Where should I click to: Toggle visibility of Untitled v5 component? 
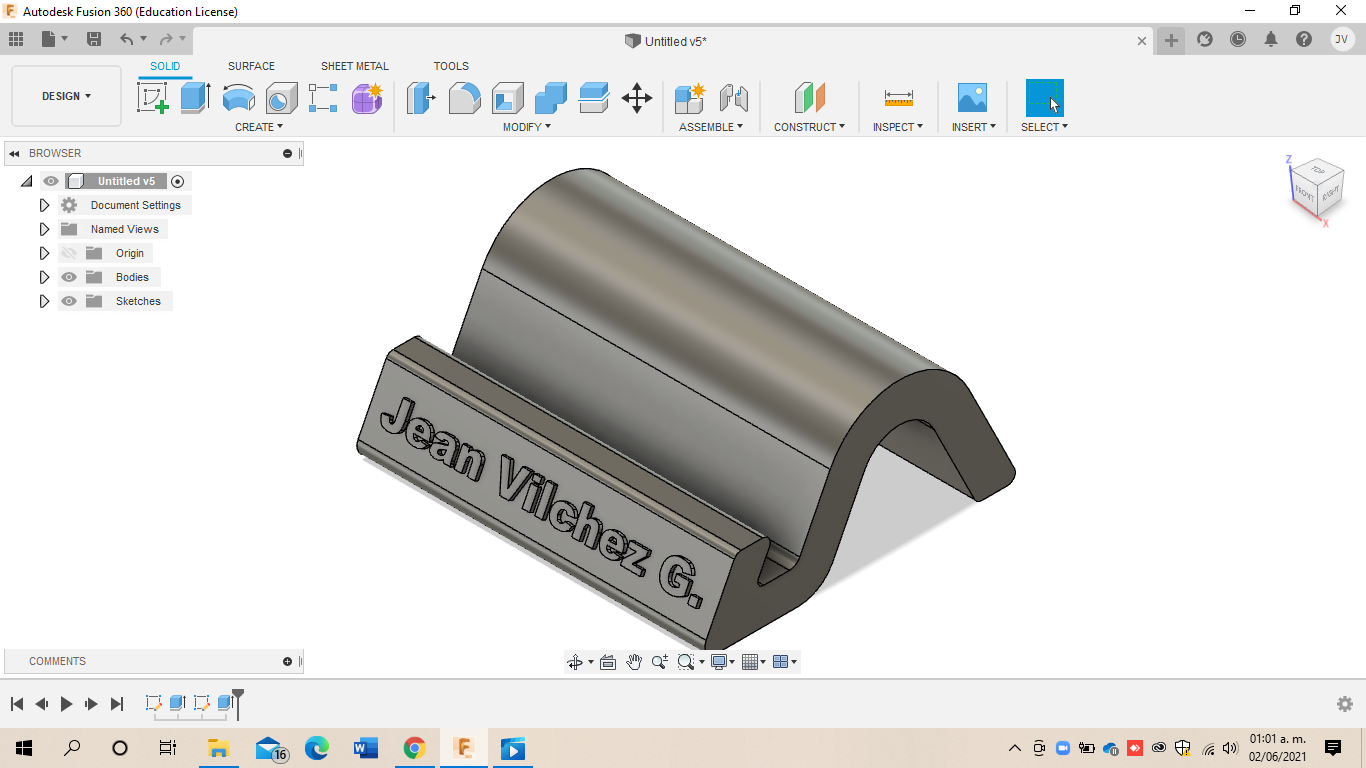point(51,181)
